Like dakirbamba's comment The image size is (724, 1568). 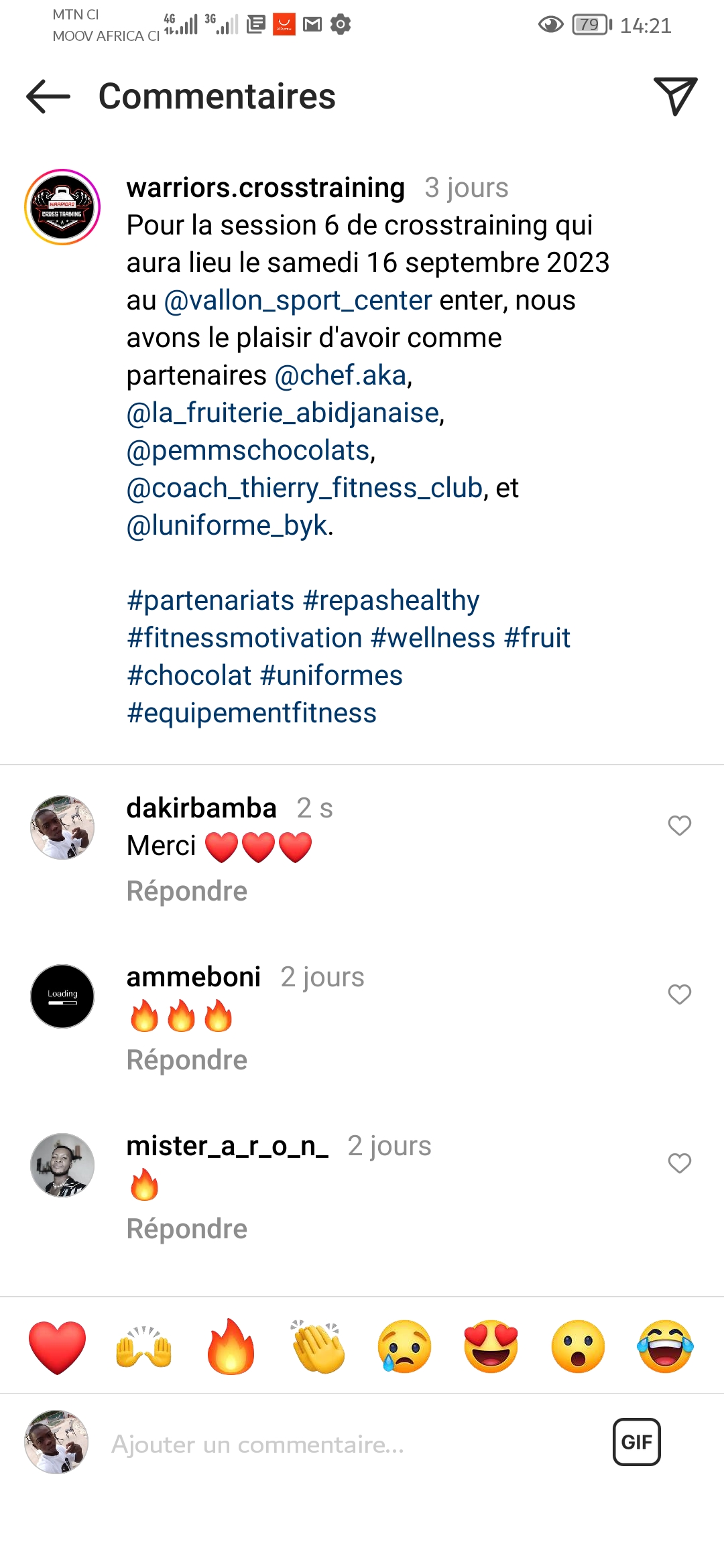[679, 826]
